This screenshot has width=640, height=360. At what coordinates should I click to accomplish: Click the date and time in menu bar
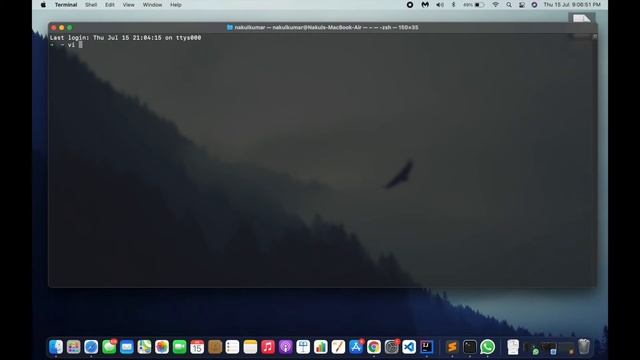(x=572, y=5)
